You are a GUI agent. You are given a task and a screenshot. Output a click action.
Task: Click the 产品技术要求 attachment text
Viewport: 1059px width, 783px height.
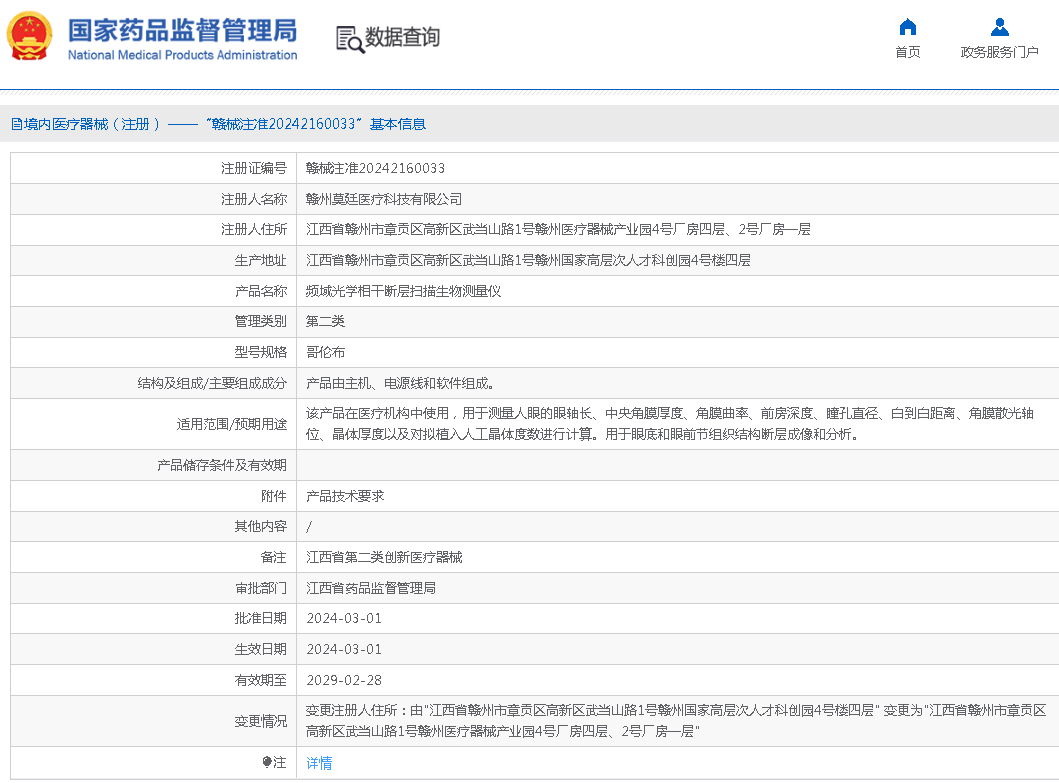[345, 496]
